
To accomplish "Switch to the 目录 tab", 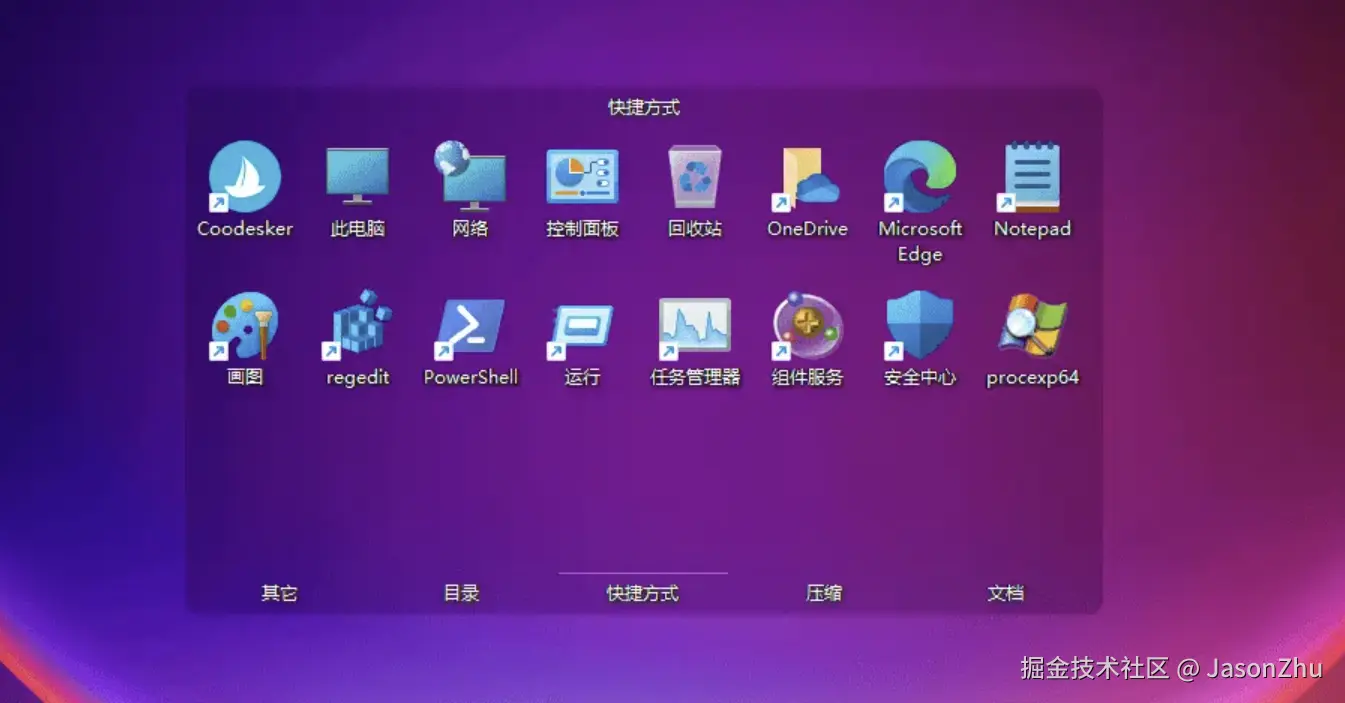I will pos(461,593).
